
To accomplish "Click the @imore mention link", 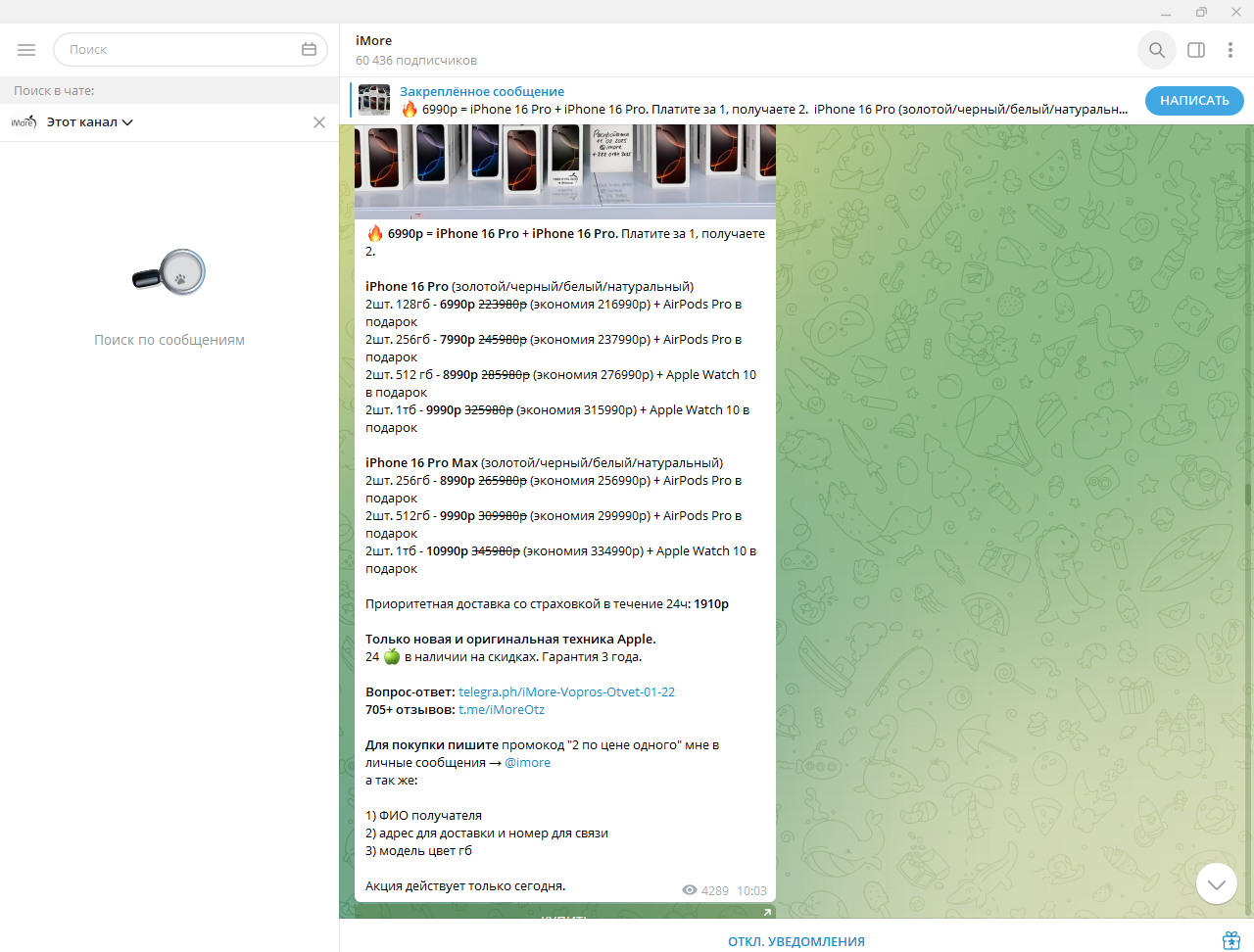I will point(527,763).
